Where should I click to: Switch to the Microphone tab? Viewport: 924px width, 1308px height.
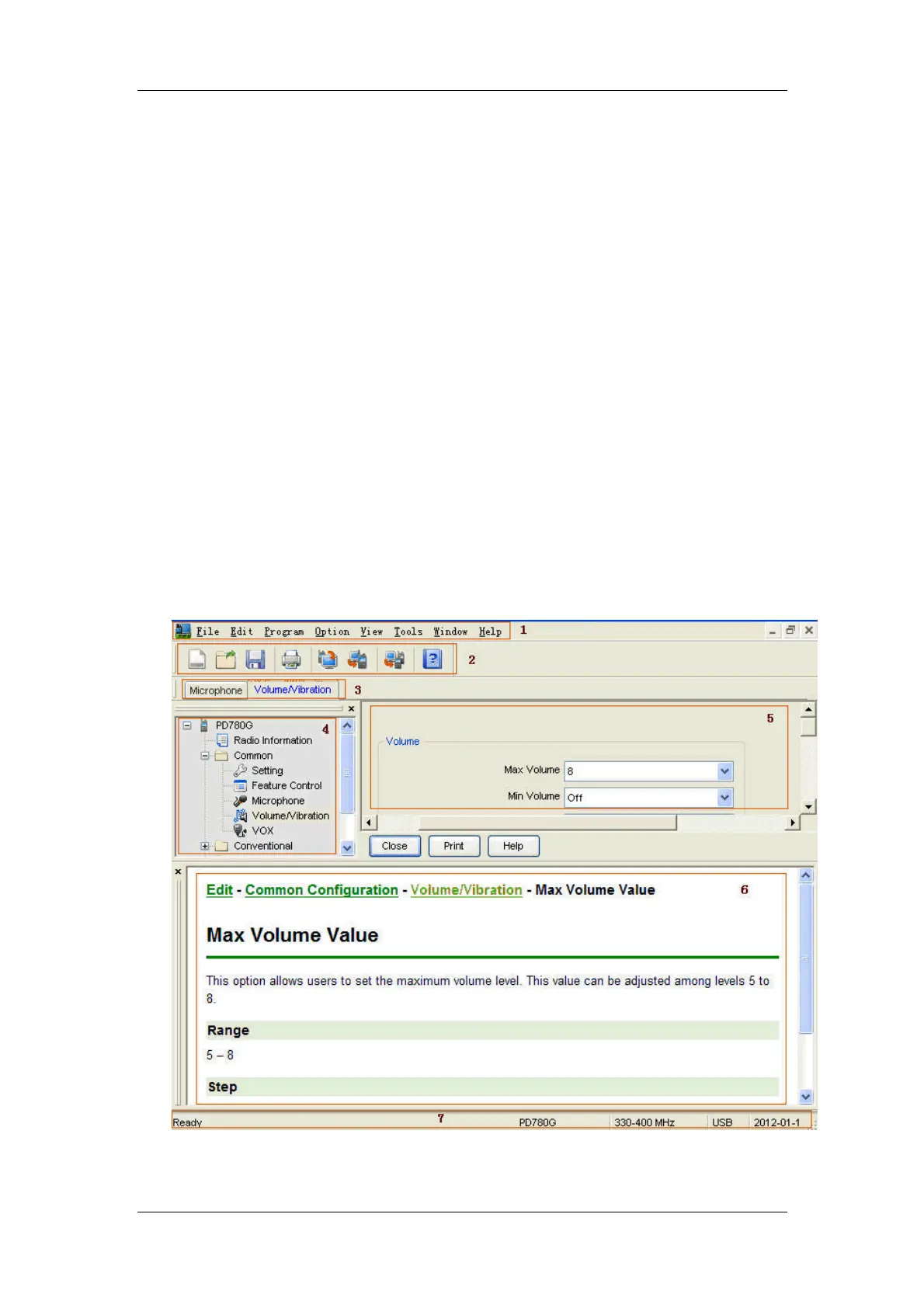tap(216, 690)
